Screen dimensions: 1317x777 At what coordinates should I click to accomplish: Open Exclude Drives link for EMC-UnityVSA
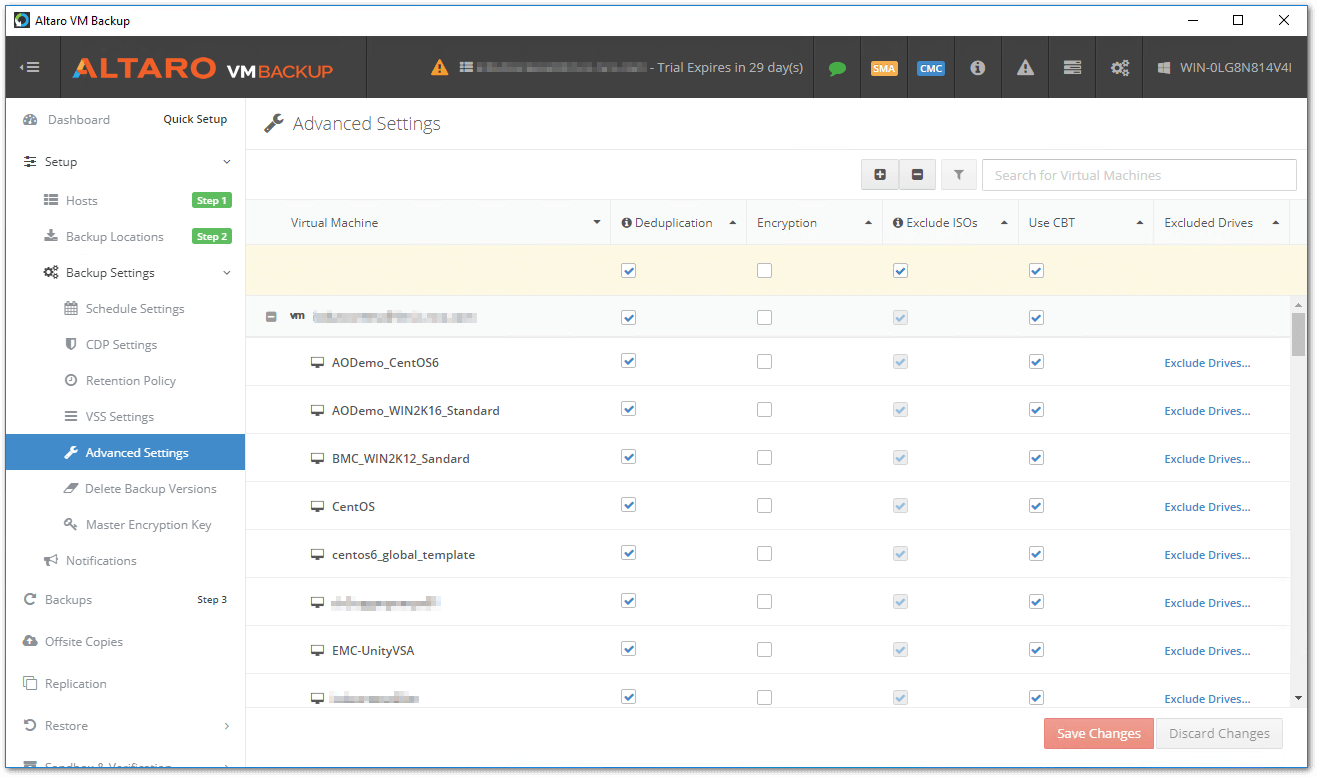point(1207,651)
